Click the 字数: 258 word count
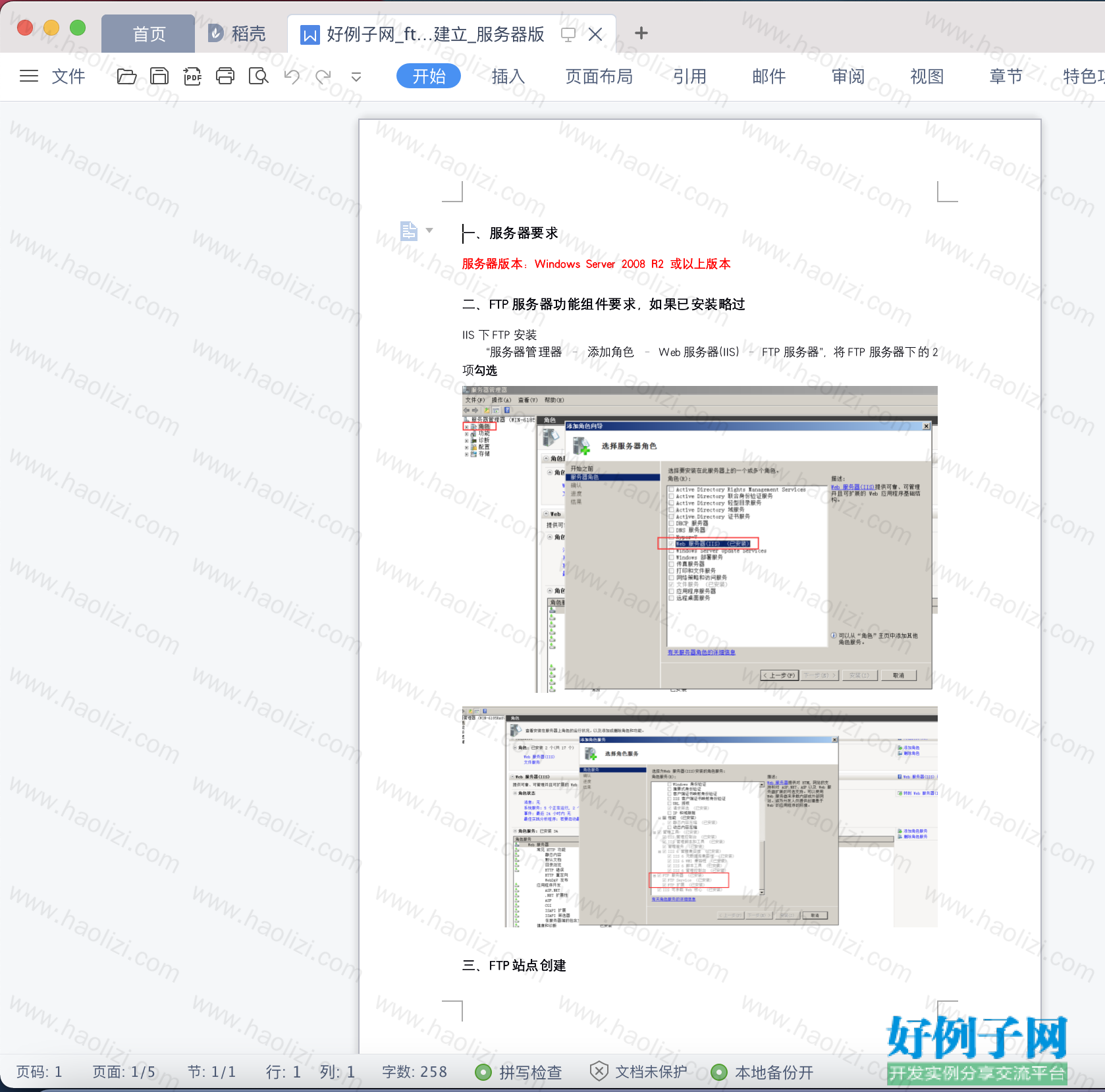This screenshot has height=1092, width=1105. (x=414, y=1072)
